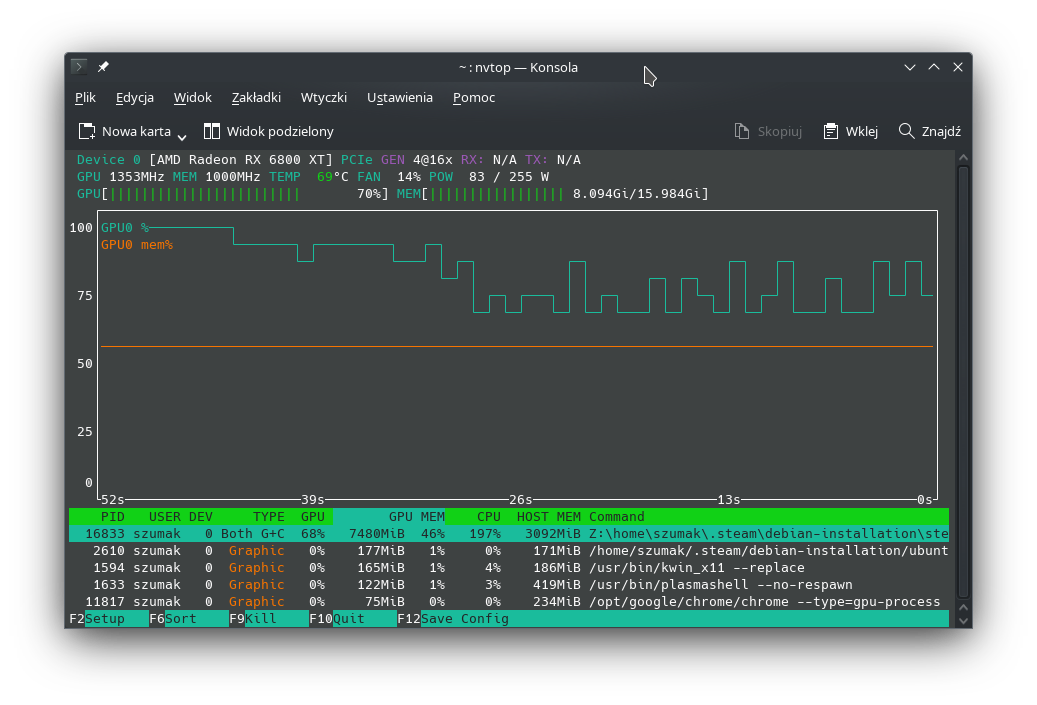Open the Zakładki menu
Viewport: 1037px width, 705px height.
coord(256,97)
